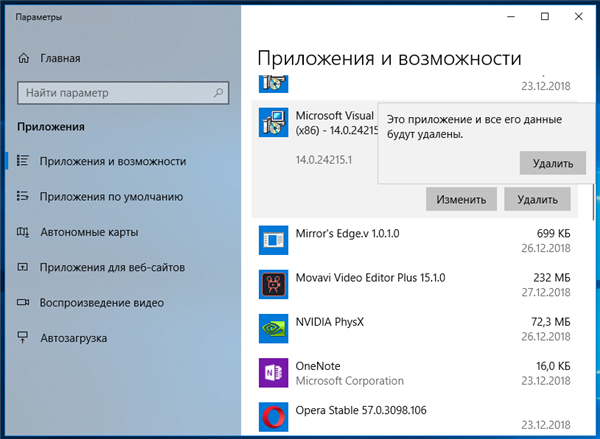The height and width of the screenshot is (439, 600).
Task: Click the NVIDIA PhysX green icon
Action: [273, 328]
